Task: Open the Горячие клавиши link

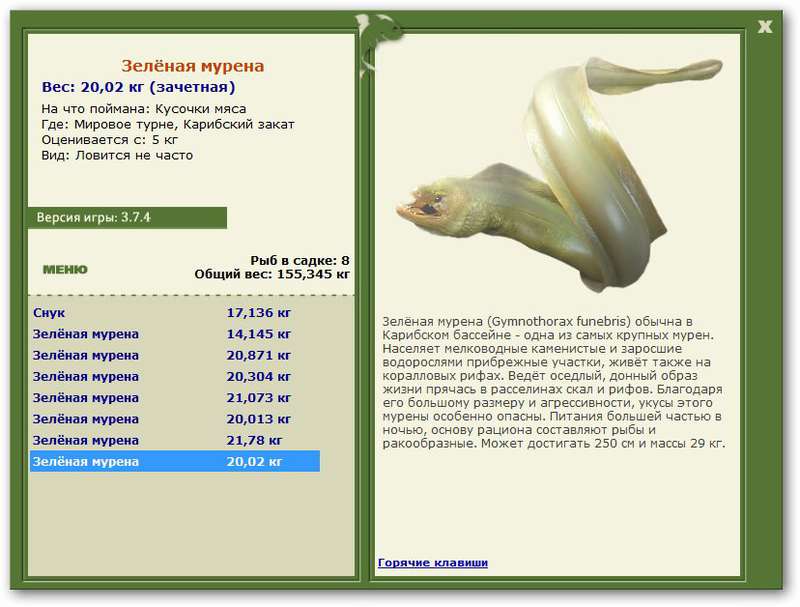Action: pos(433,563)
